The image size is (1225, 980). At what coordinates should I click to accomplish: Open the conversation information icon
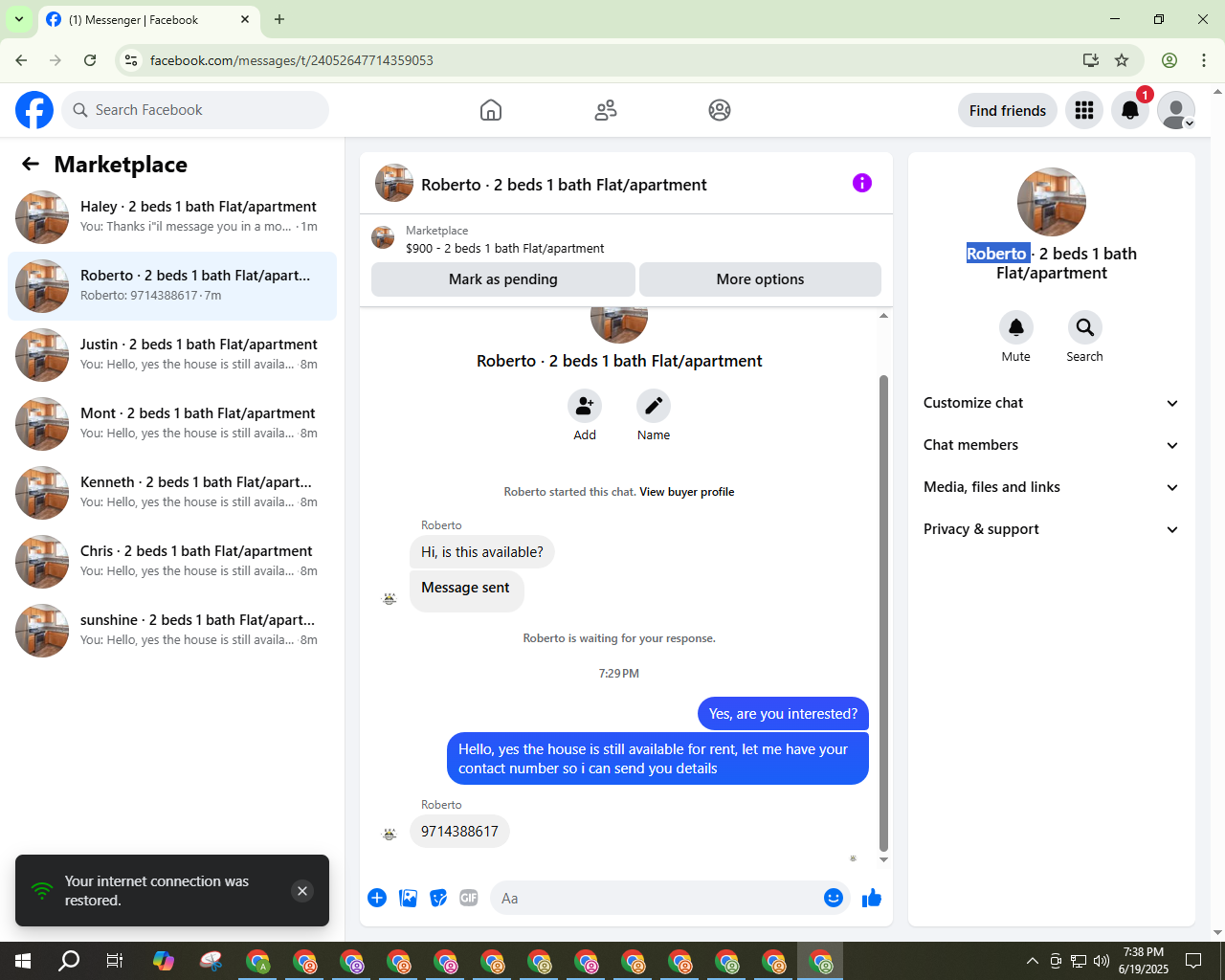click(x=862, y=183)
